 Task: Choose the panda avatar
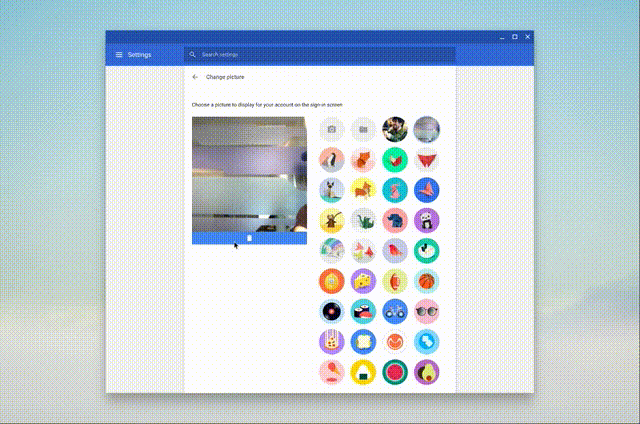click(x=427, y=220)
